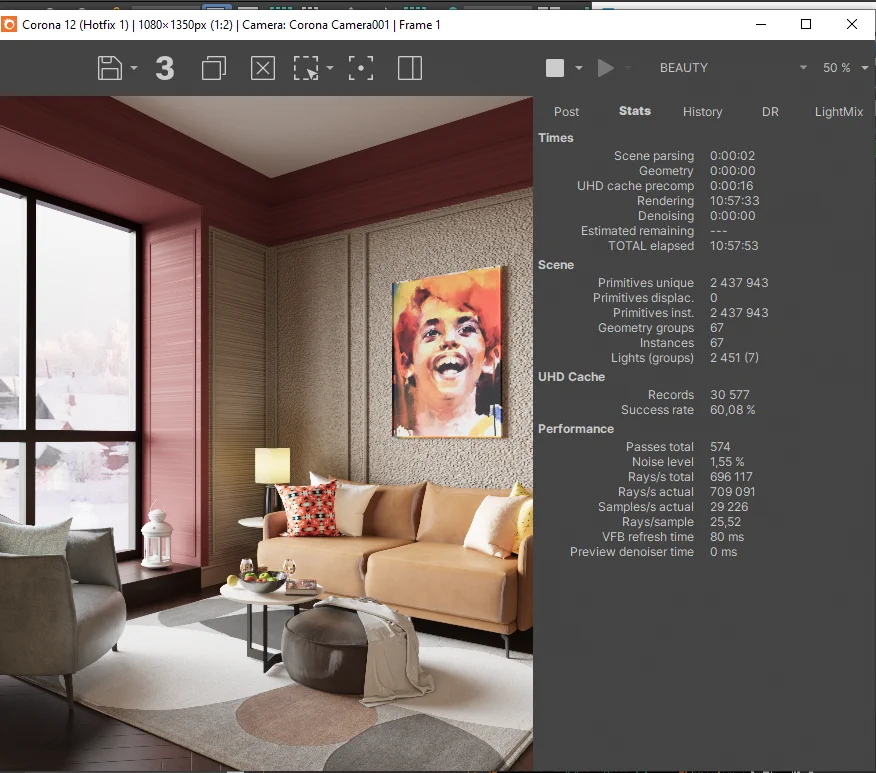
Task: Click the Pick focus point icon
Action: click(361, 68)
